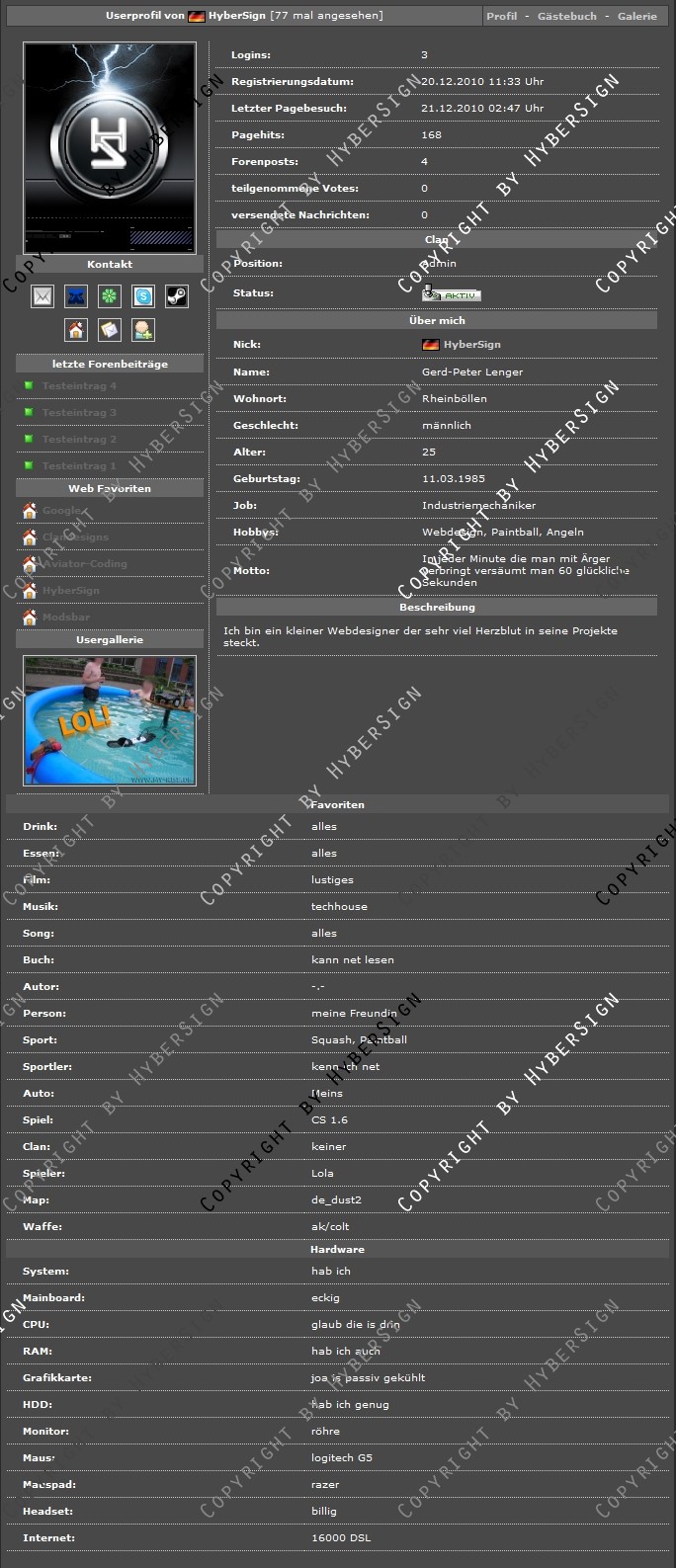676x1568 pixels.
Task: Open the pool photo in Usergallerie
Action: [110, 720]
